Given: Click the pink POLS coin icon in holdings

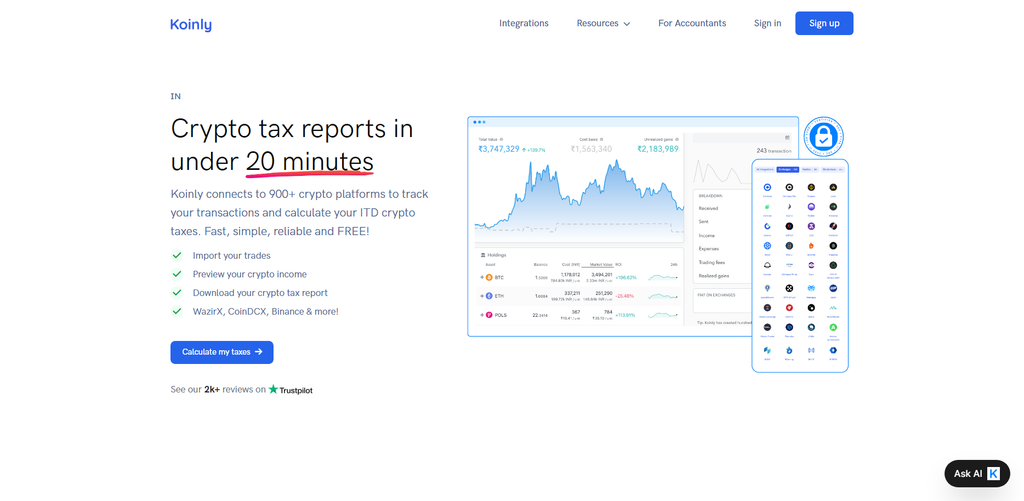Looking at the screenshot, I should point(489,315).
